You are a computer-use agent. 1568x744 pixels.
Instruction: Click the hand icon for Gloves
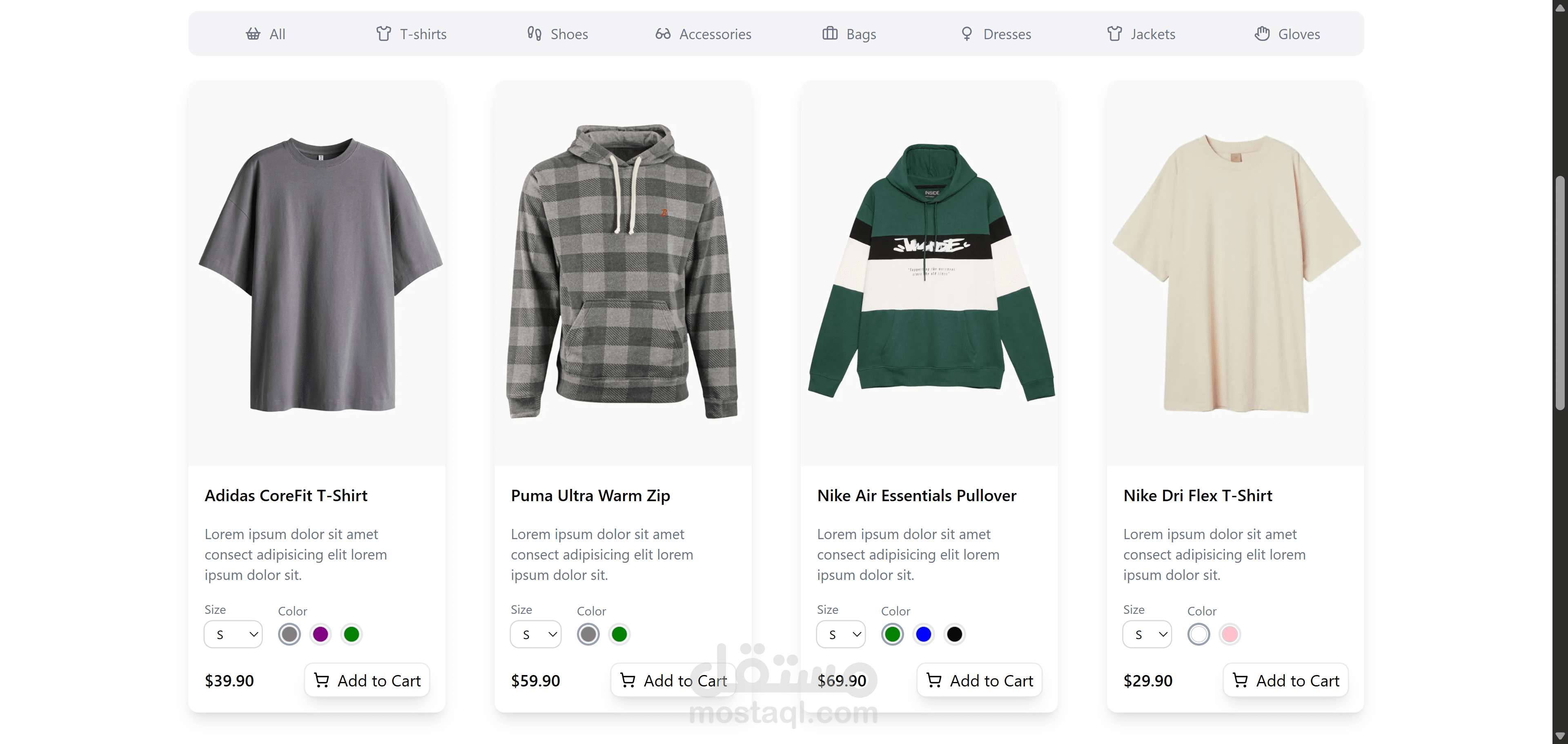1262,33
